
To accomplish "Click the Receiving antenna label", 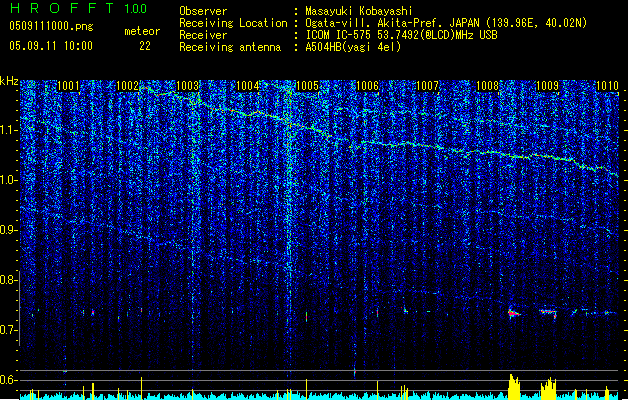I will pos(230,47).
